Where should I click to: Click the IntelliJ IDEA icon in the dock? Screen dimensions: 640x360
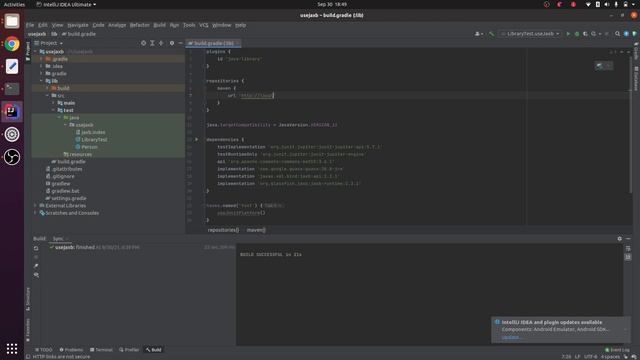tap(12, 111)
